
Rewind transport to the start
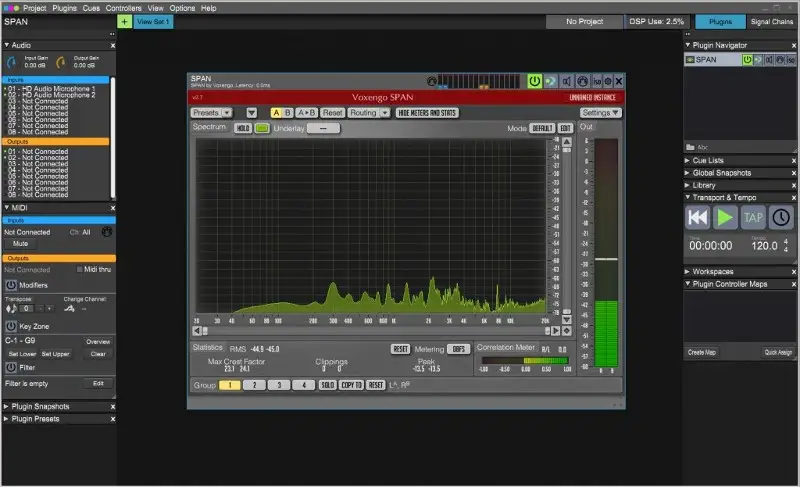(x=697, y=217)
